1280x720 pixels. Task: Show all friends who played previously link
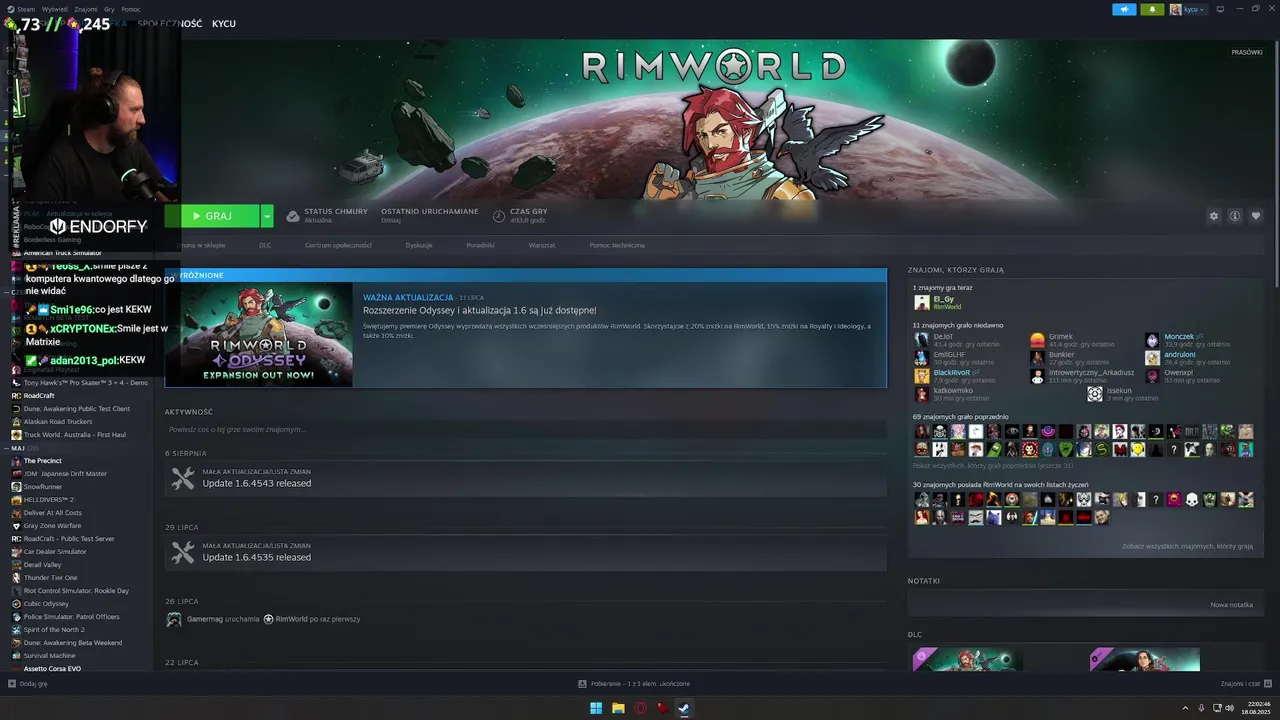[992, 465]
